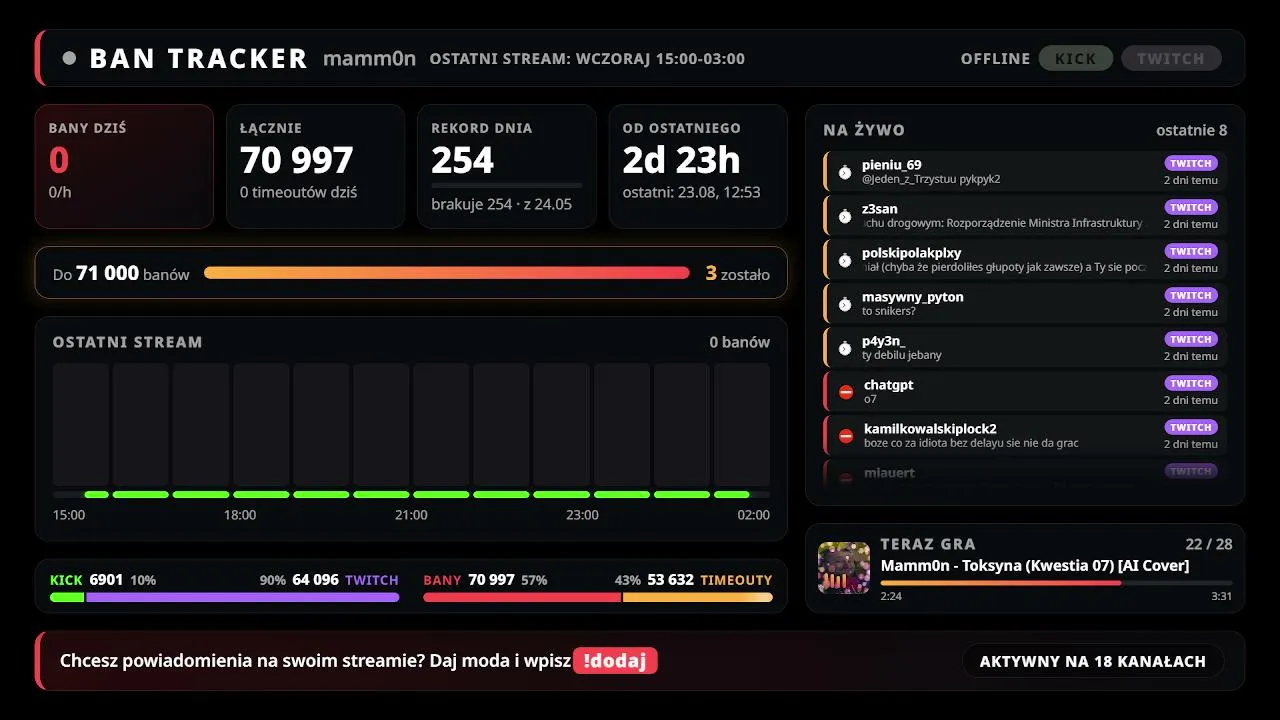
Task: Click the 18:00 label on stream timeline
Action: click(240, 515)
